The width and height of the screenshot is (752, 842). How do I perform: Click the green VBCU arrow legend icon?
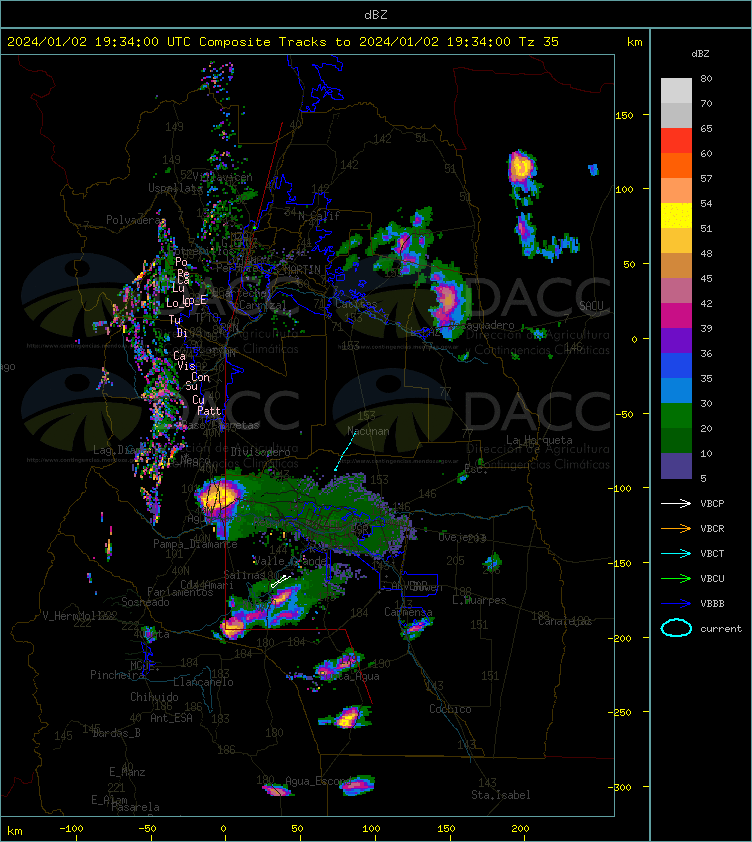pyautogui.click(x=676, y=578)
